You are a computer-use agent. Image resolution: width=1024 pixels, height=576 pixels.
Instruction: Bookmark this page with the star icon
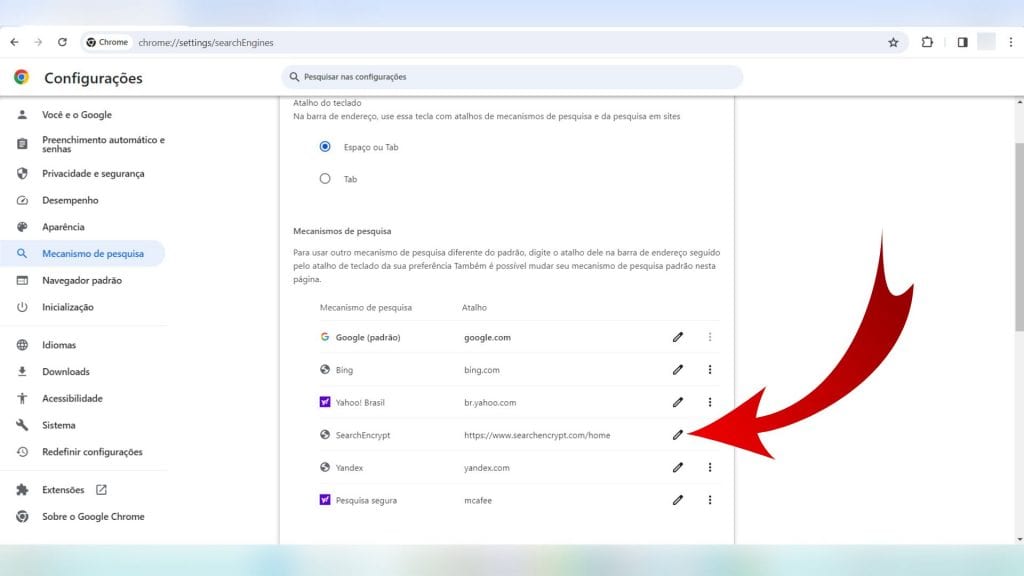click(x=893, y=43)
